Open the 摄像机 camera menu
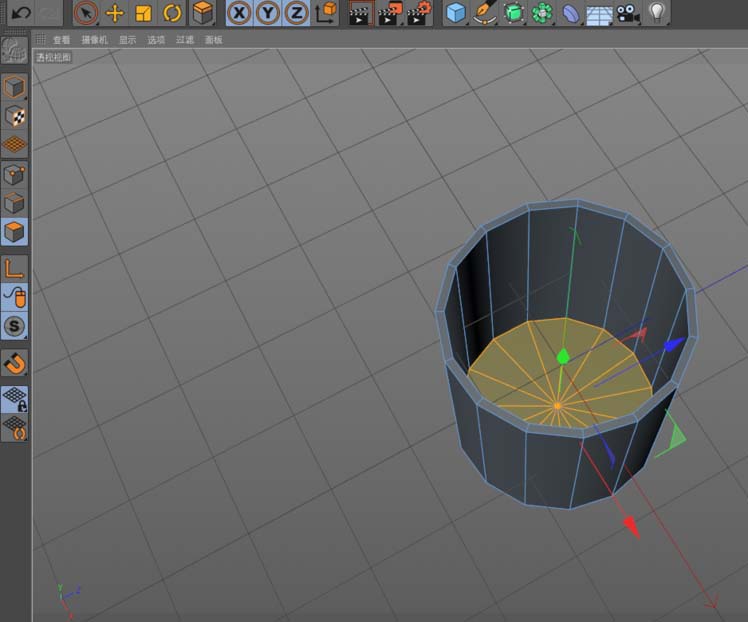748x622 pixels. 95,40
